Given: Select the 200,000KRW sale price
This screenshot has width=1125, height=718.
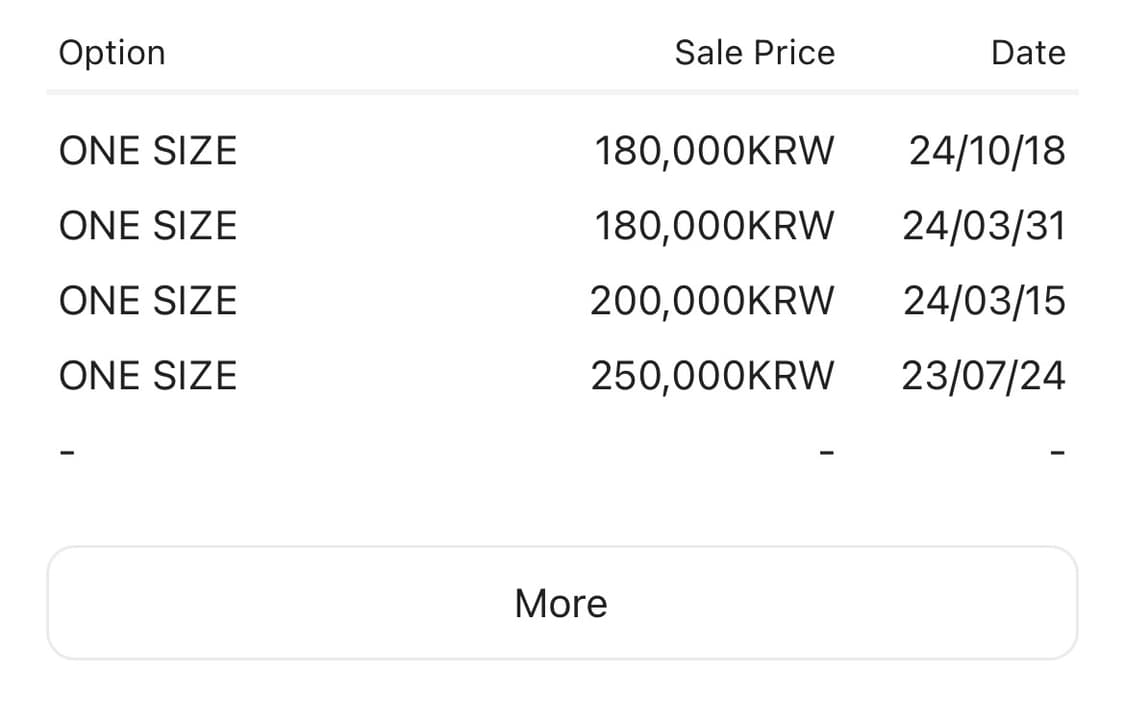Looking at the screenshot, I should (x=712, y=301).
